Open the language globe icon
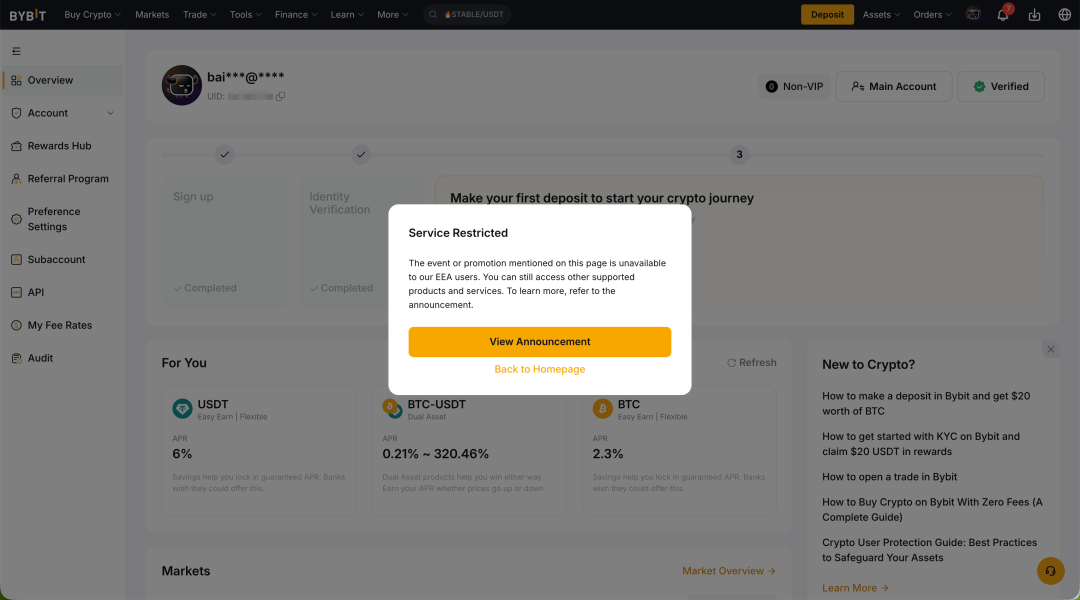Viewport: 1080px width, 600px height. point(1064,15)
